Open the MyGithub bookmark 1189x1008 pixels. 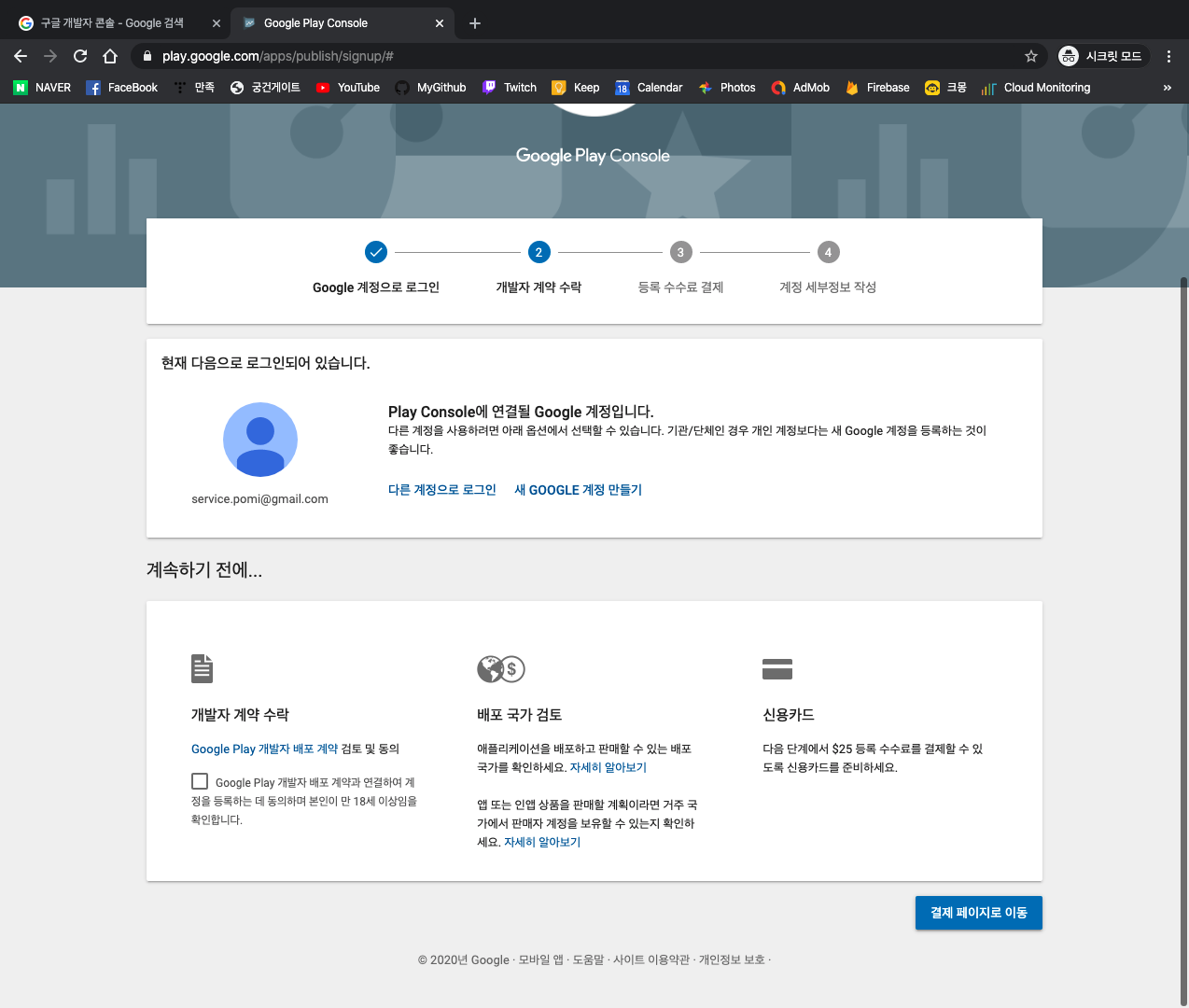(430, 88)
